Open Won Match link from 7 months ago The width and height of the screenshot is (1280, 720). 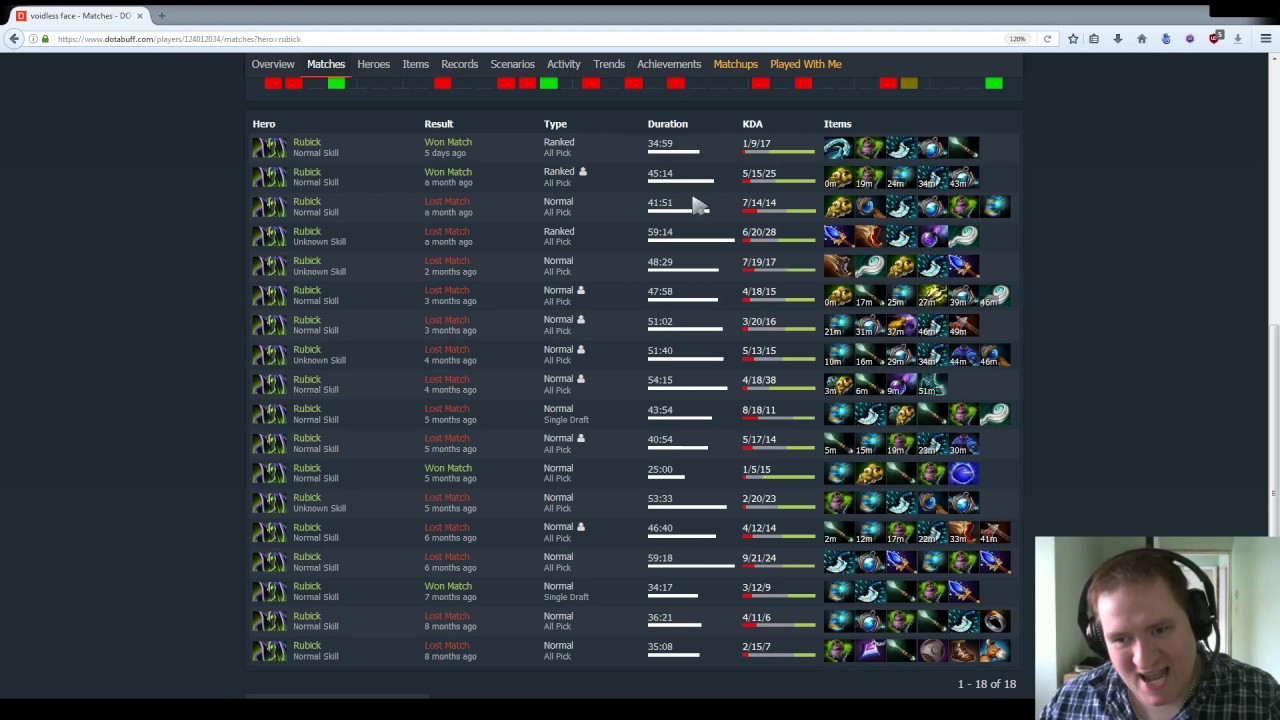(x=448, y=586)
